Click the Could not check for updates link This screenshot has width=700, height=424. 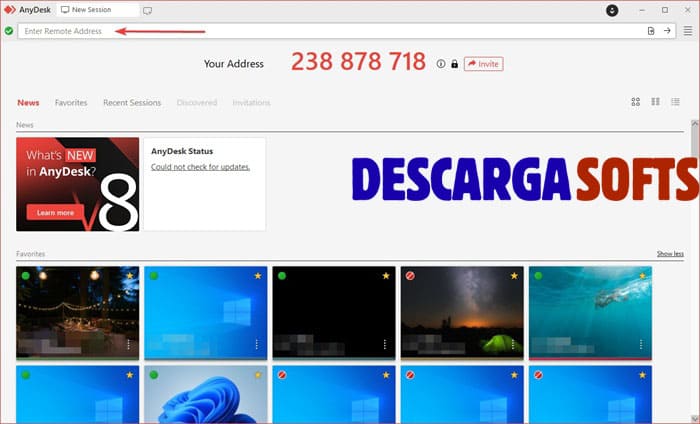[200, 167]
